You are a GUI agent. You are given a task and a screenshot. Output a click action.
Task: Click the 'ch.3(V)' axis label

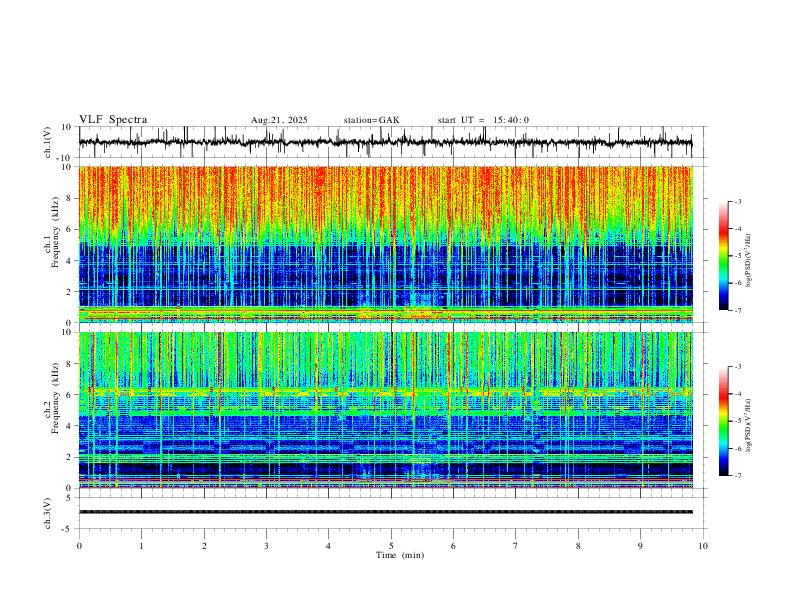48,513
